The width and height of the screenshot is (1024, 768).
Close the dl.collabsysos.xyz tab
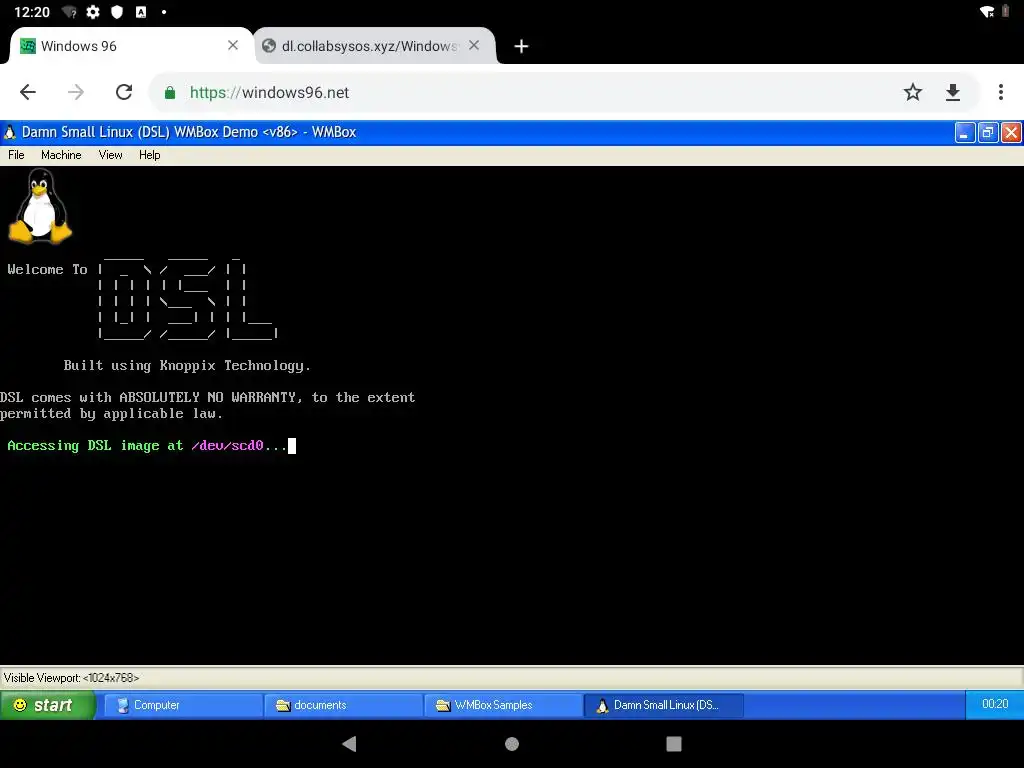[x=474, y=45]
